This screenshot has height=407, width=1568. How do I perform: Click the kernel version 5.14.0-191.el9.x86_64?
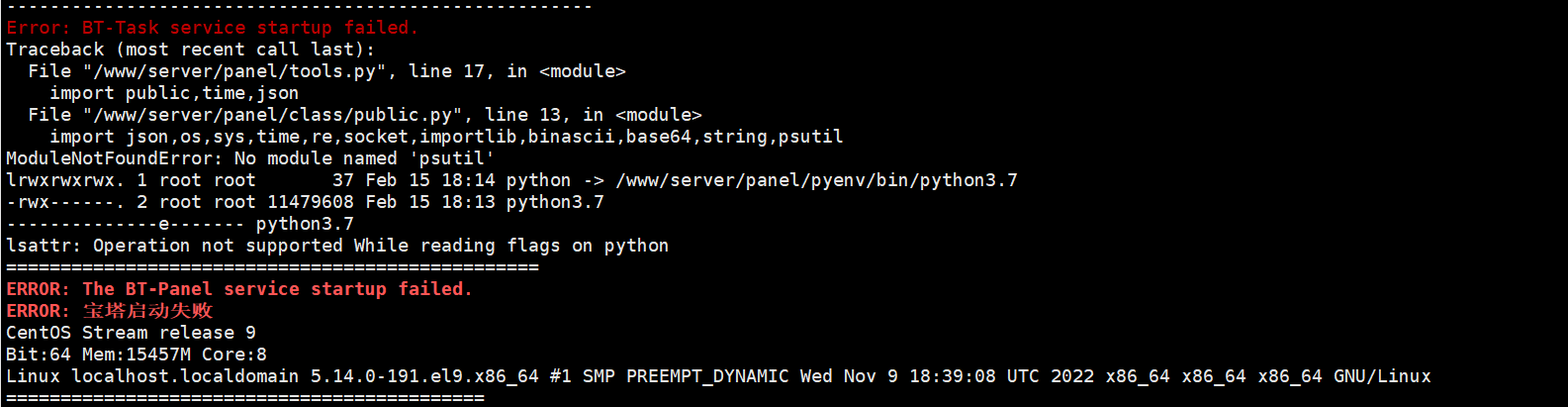pos(424,376)
